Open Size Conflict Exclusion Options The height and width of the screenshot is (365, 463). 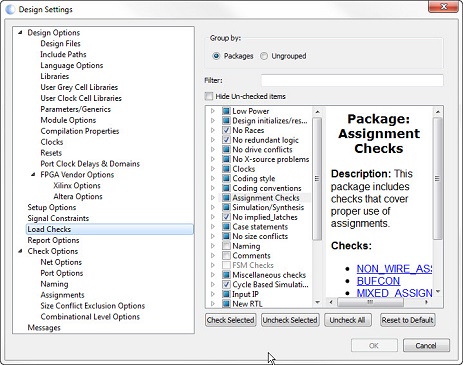(x=93, y=306)
